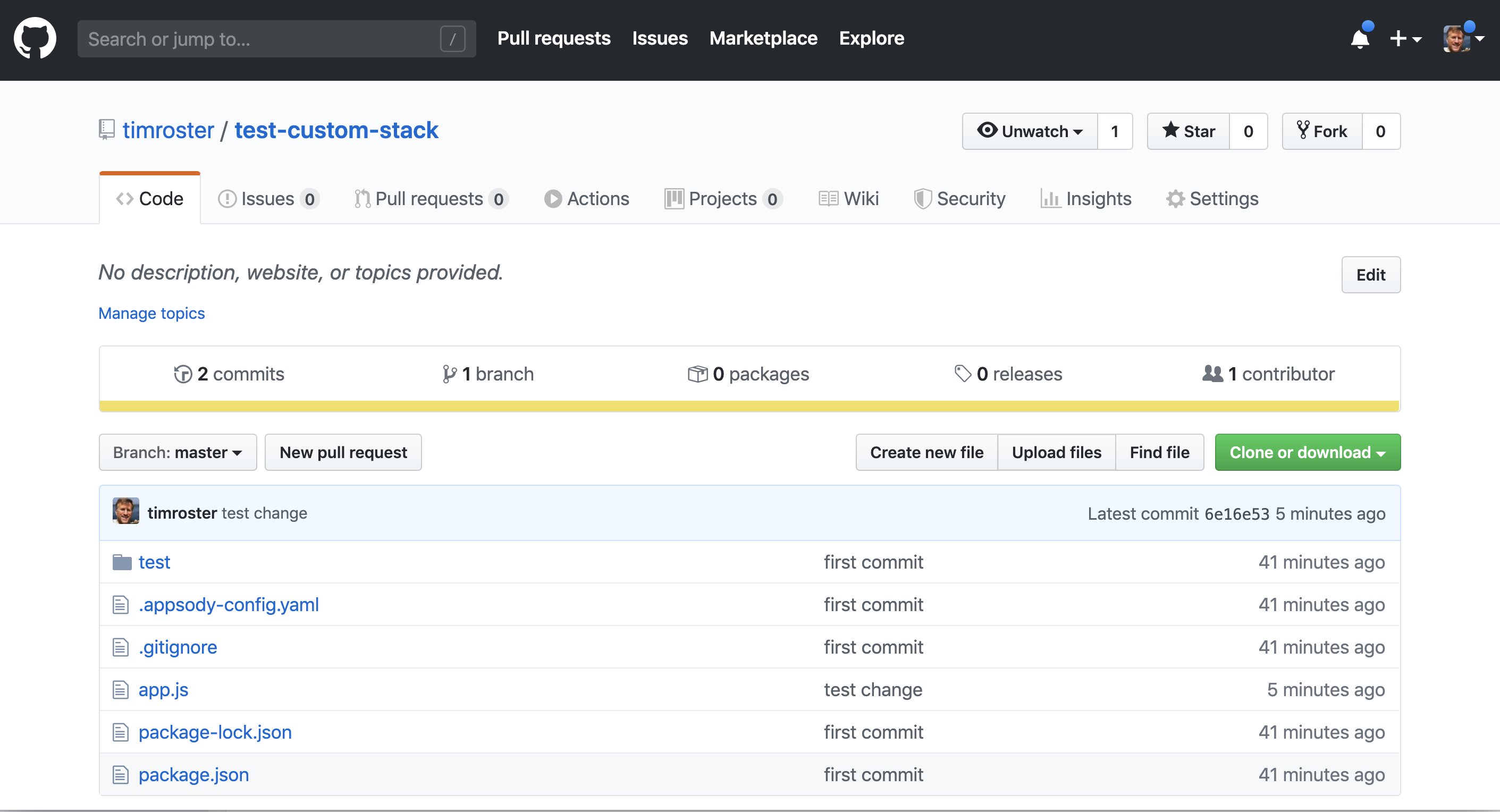Open Explore in top navigation
The height and width of the screenshot is (812, 1500).
click(x=872, y=38)
